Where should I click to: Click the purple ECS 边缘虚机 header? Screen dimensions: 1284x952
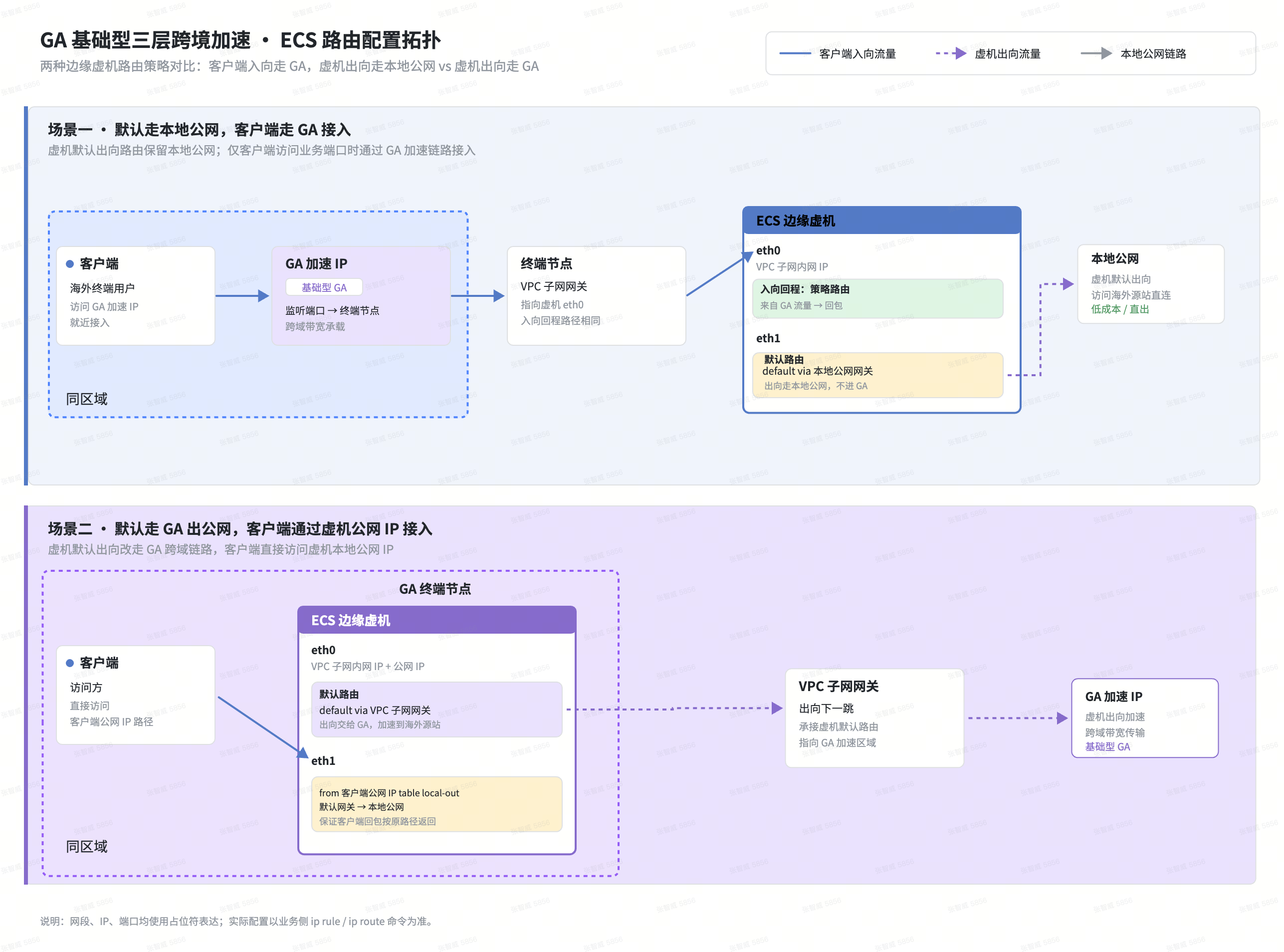436,621
